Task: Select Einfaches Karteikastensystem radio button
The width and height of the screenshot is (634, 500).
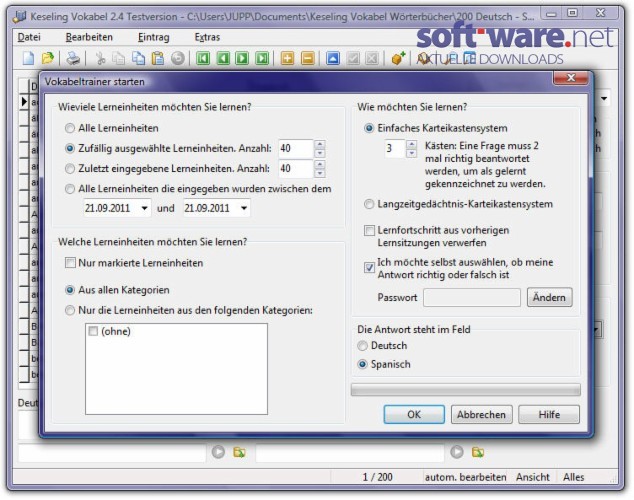Action: click(x=369, y=129)
